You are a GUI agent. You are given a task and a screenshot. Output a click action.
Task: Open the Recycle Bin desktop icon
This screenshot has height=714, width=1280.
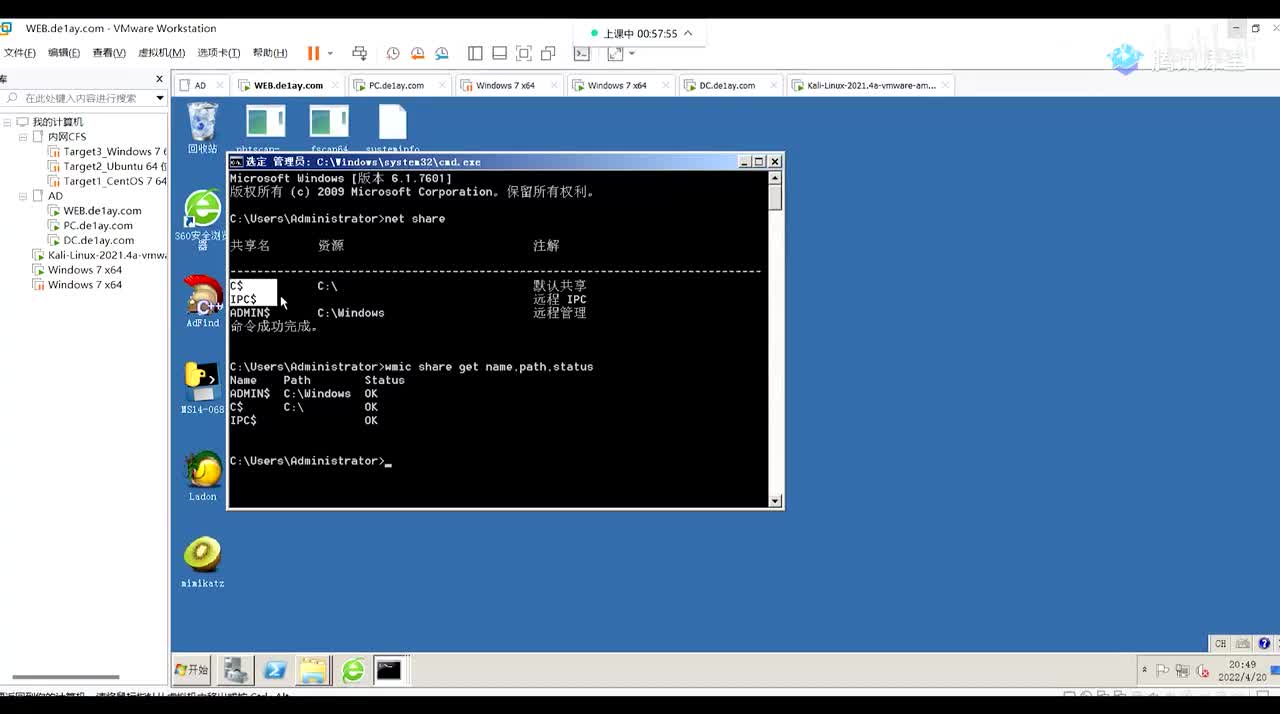[202, 128]
